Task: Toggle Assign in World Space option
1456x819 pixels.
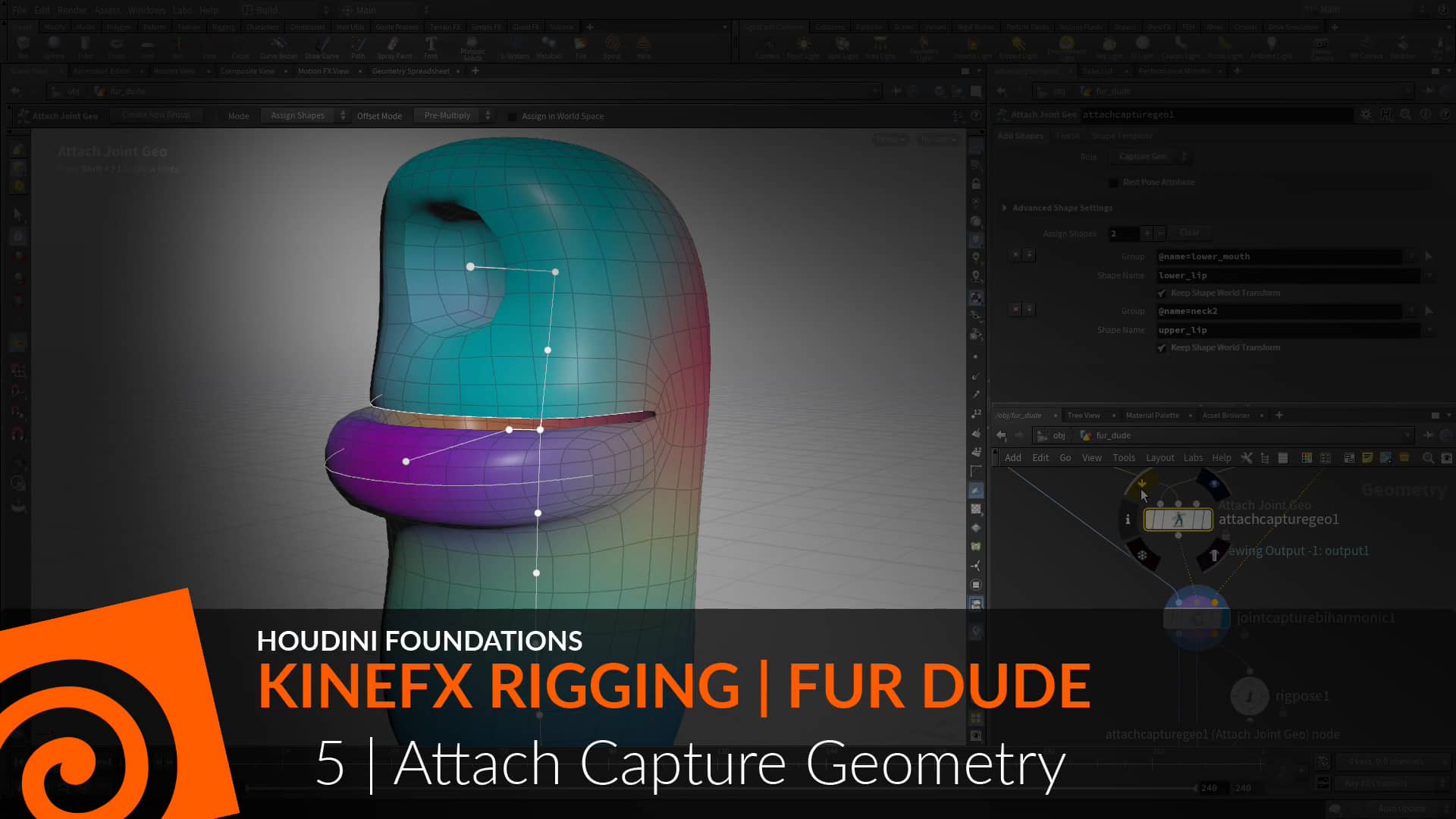Action: click(513, 116)
